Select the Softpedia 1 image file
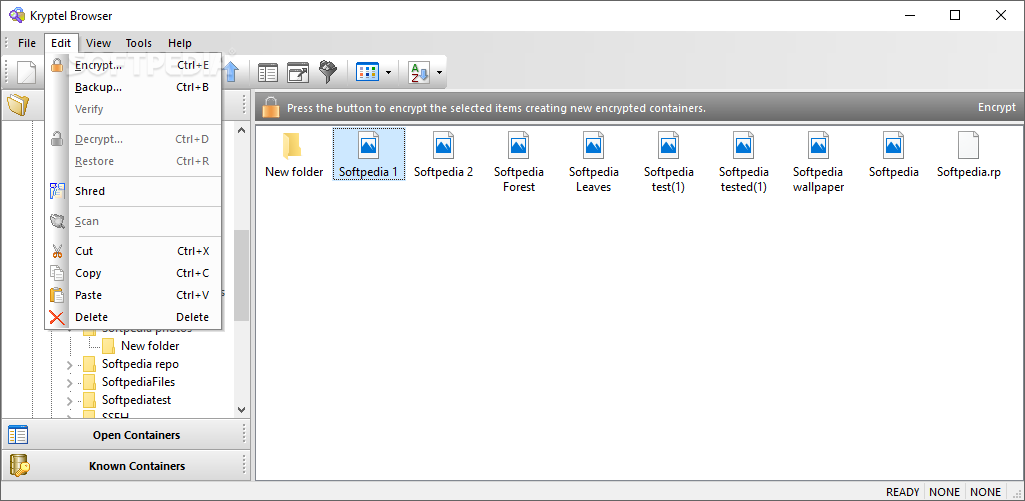This screenshot has height=501, width=1025. point(369,154)
